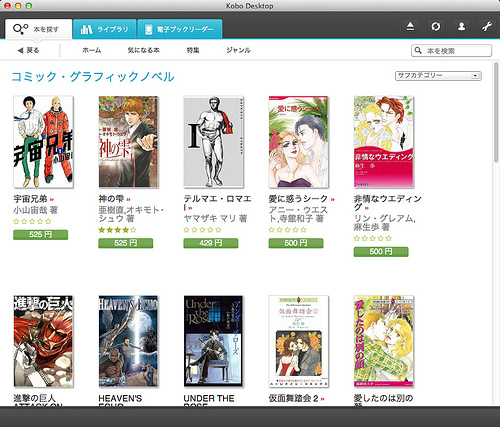500x427 pixels.
Task: Click the 神の雫 title link
Action: tap(111, 199)
